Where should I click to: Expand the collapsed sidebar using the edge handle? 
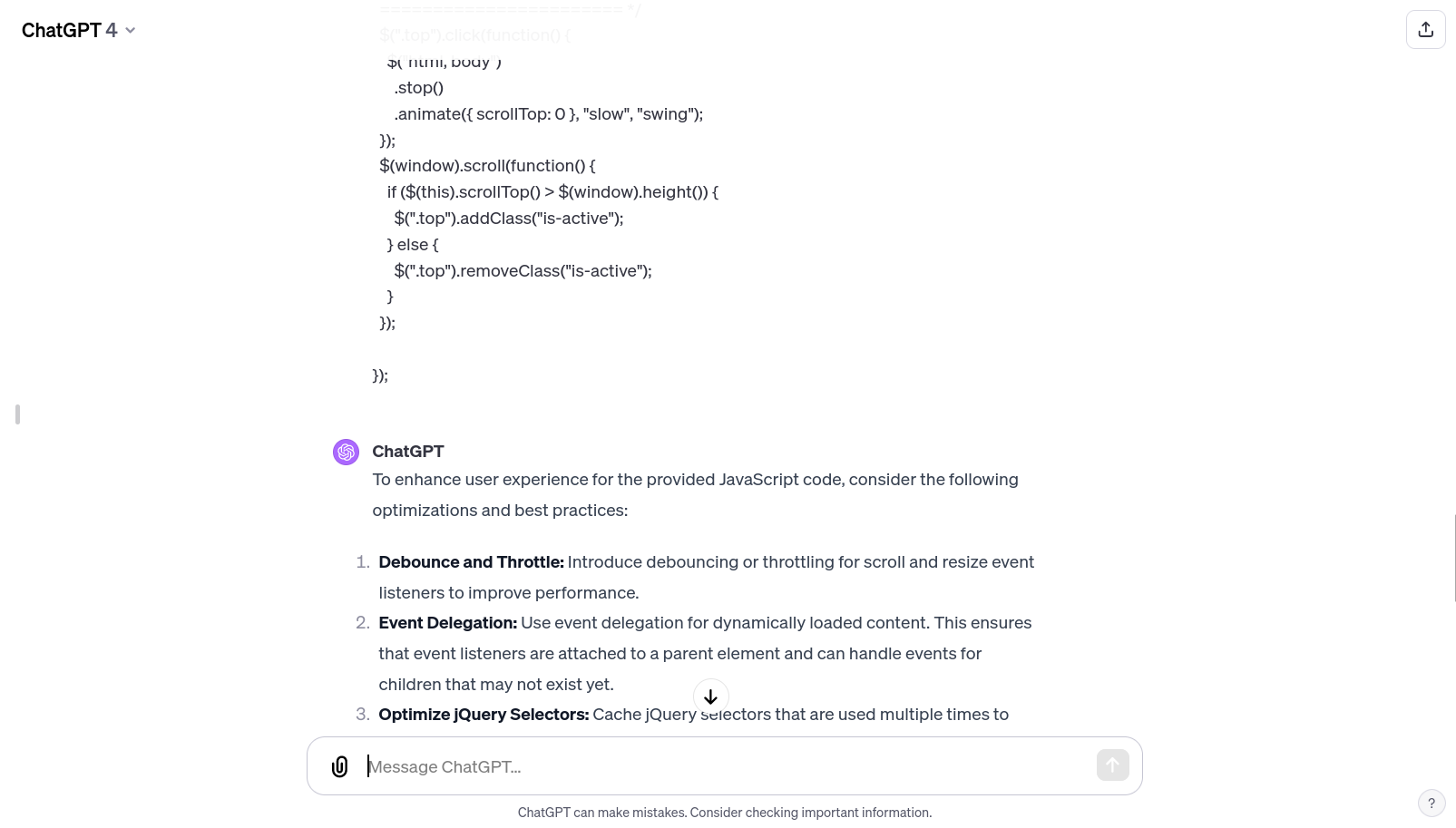coord(16,414)
